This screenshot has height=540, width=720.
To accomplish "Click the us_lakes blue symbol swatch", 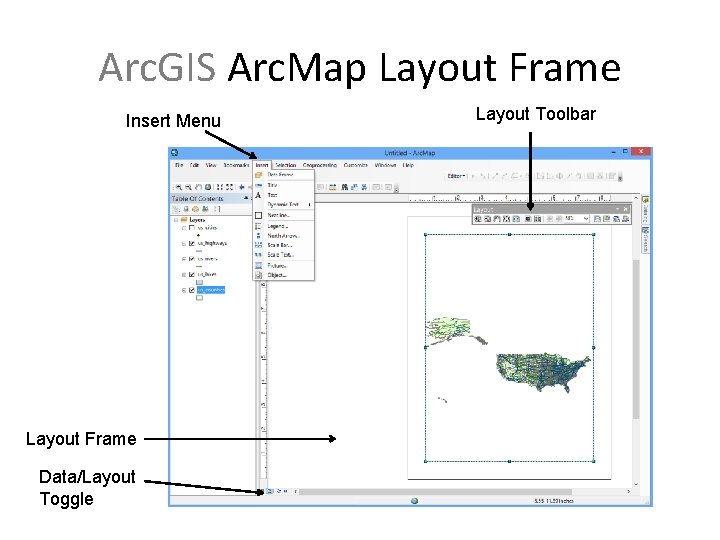I will click(199, 282).
